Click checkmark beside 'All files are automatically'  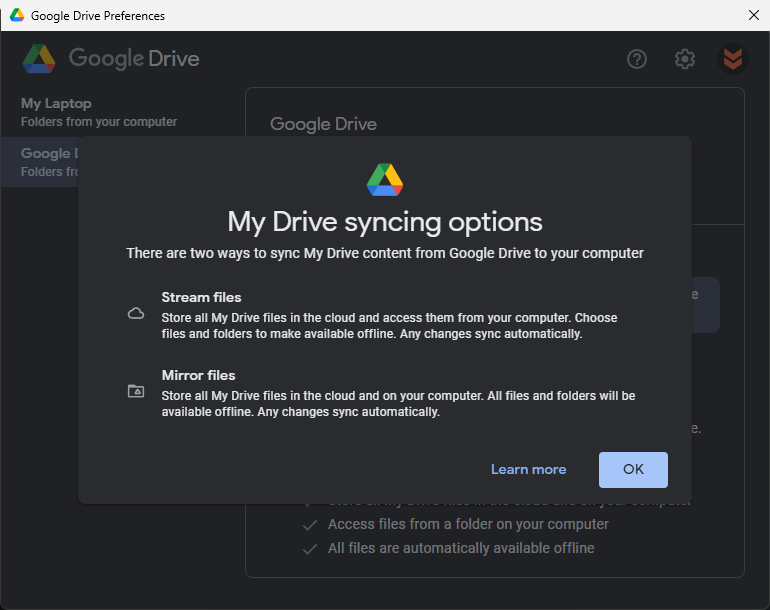tap(310, 549)
